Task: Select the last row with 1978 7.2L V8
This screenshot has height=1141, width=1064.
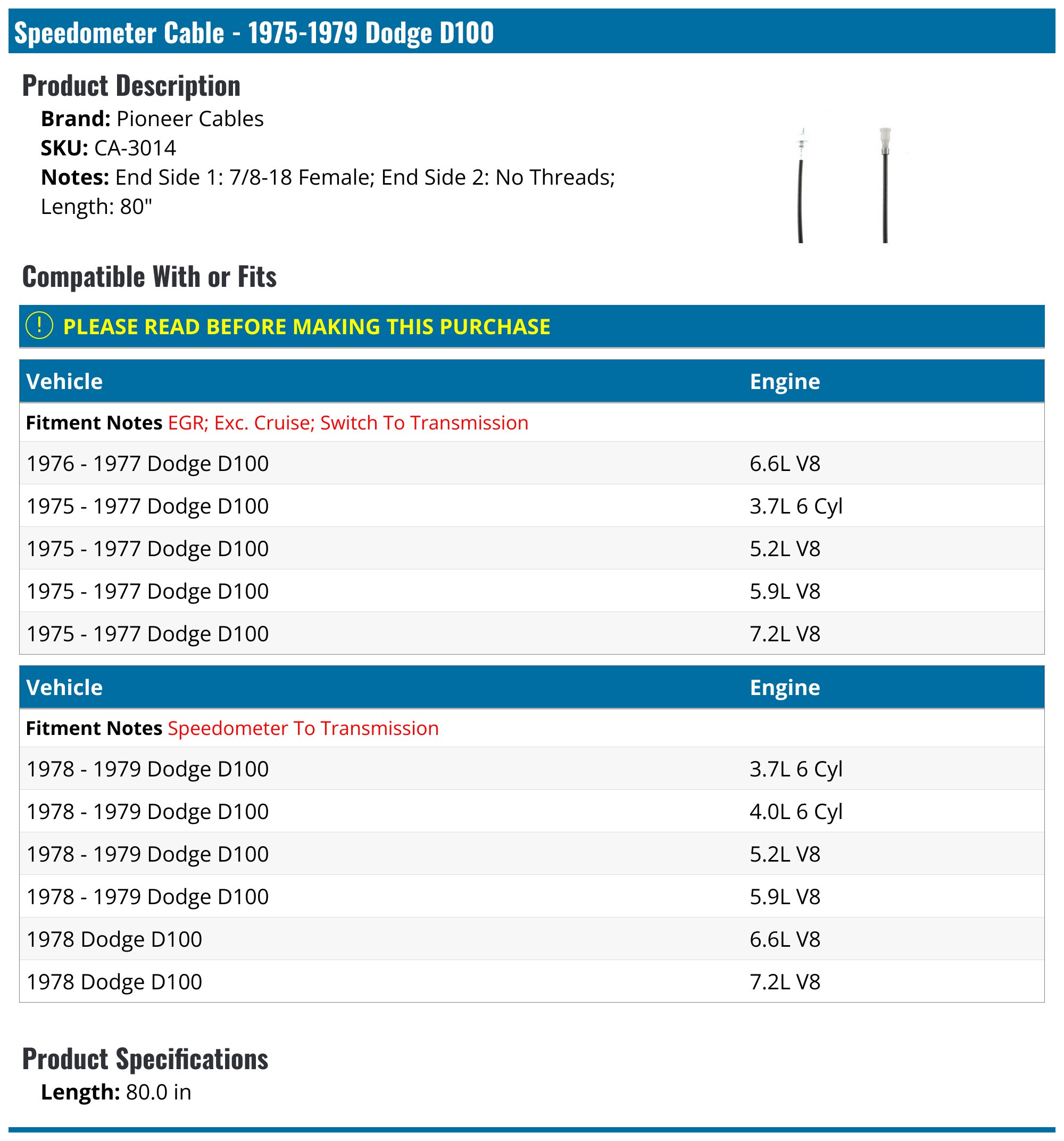Action: [x=114, y=981]
